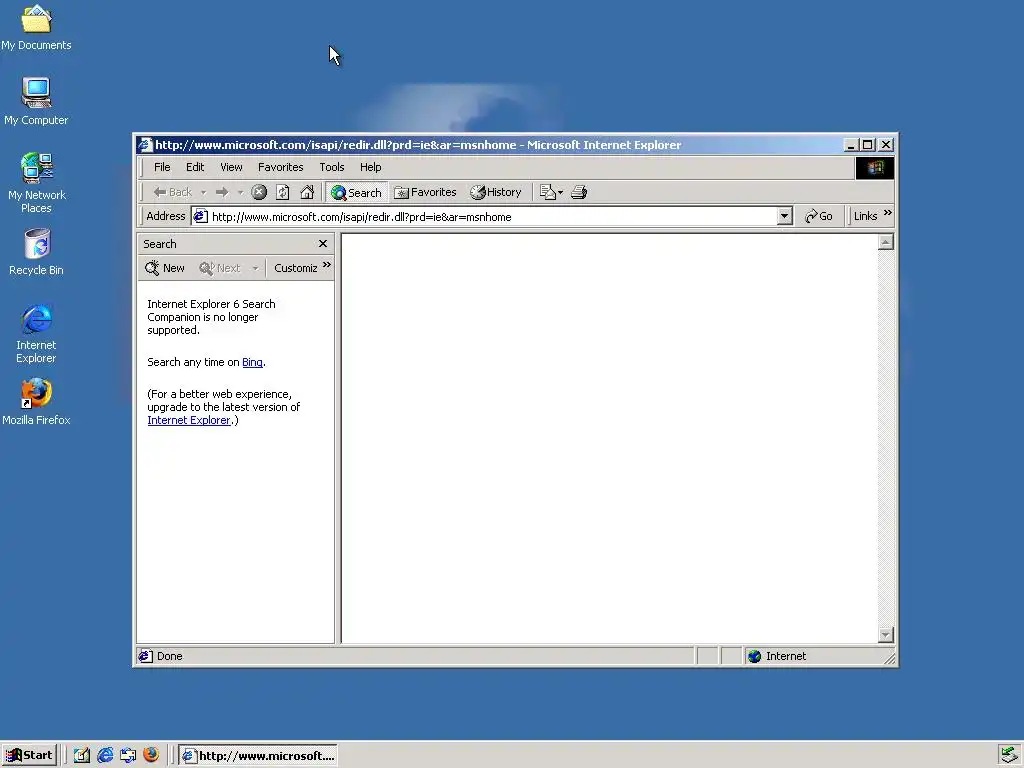Click the window resize grip corner
The image size is (1024, 768).
[889, 660]
